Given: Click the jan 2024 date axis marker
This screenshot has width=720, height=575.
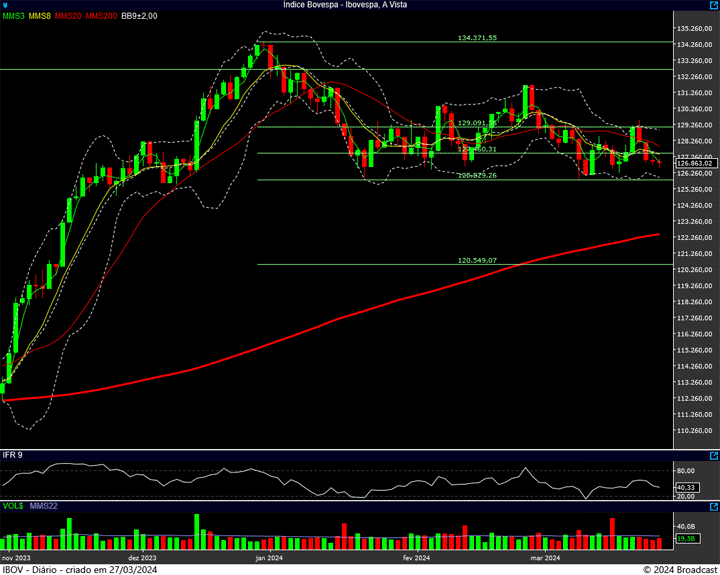Looking at the screenshot, I should point(271,557).
